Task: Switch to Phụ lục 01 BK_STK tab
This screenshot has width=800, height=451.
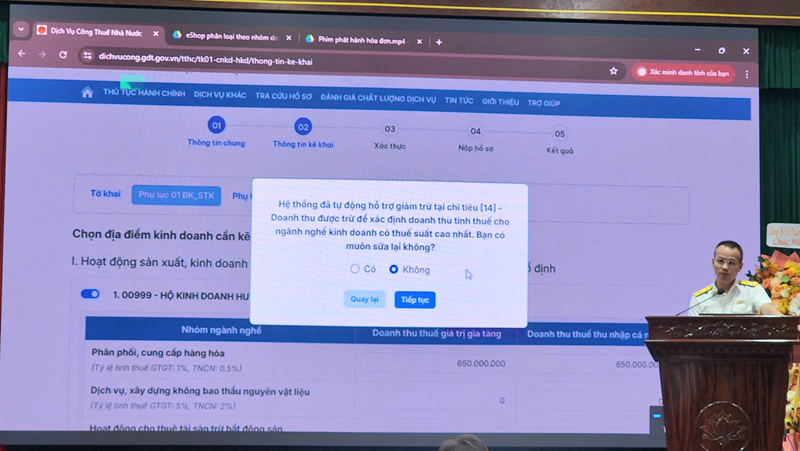Action: 176,195
